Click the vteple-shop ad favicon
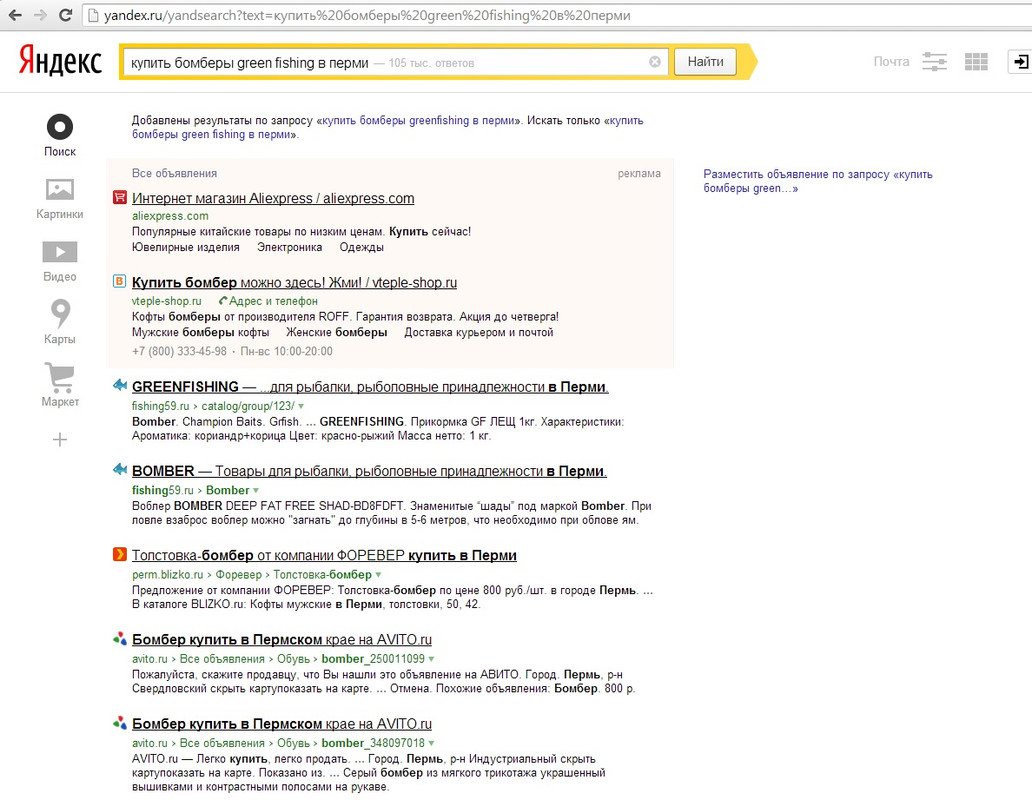Viewport: 1032px width, 800px height. pos(119,281)
